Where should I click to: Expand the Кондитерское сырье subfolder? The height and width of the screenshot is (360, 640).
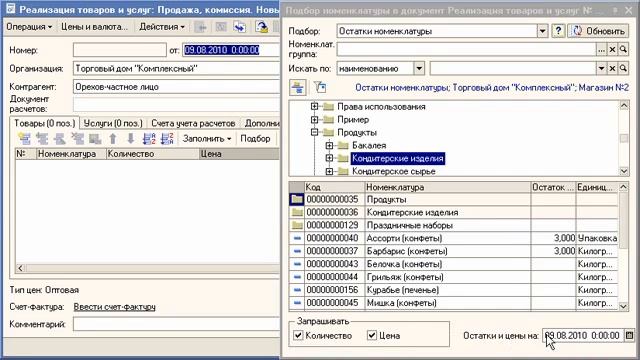(x=329, y=171)
